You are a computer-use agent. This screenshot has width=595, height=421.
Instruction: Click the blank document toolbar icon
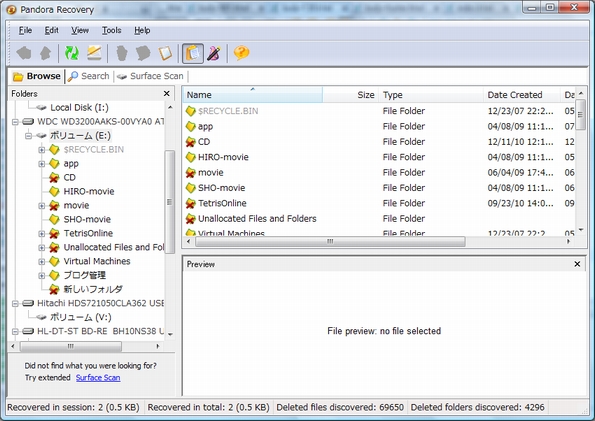(165, 53)
